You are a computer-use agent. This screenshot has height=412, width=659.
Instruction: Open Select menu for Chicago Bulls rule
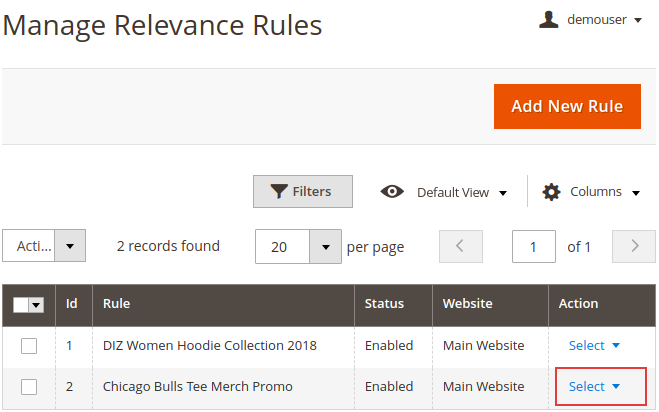(x=595, y=386)
